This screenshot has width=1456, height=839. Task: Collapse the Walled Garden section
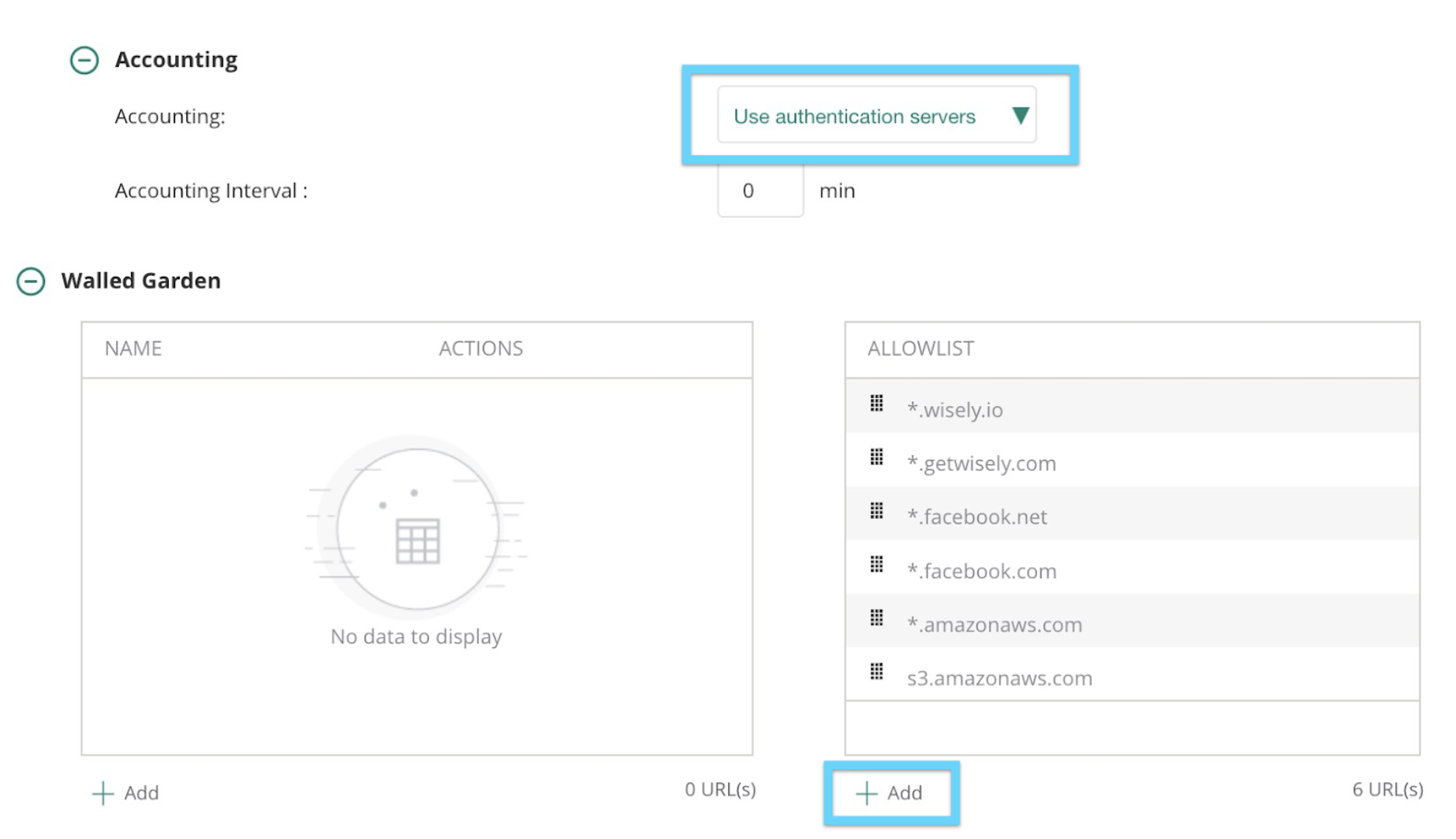pos(31,281)
